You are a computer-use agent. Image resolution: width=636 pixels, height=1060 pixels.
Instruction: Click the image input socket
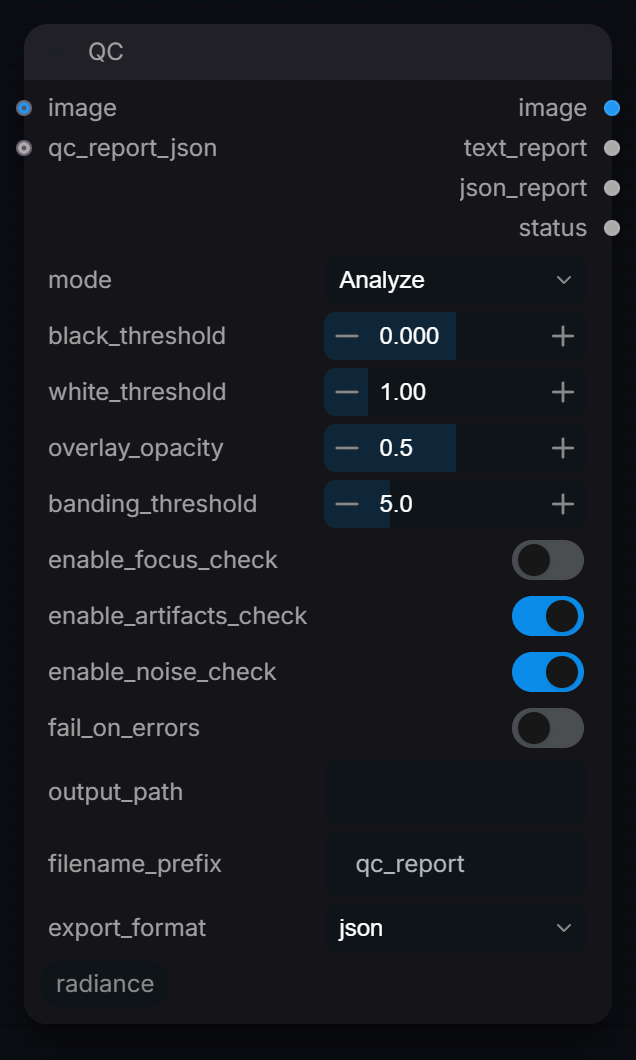point(24,108)
